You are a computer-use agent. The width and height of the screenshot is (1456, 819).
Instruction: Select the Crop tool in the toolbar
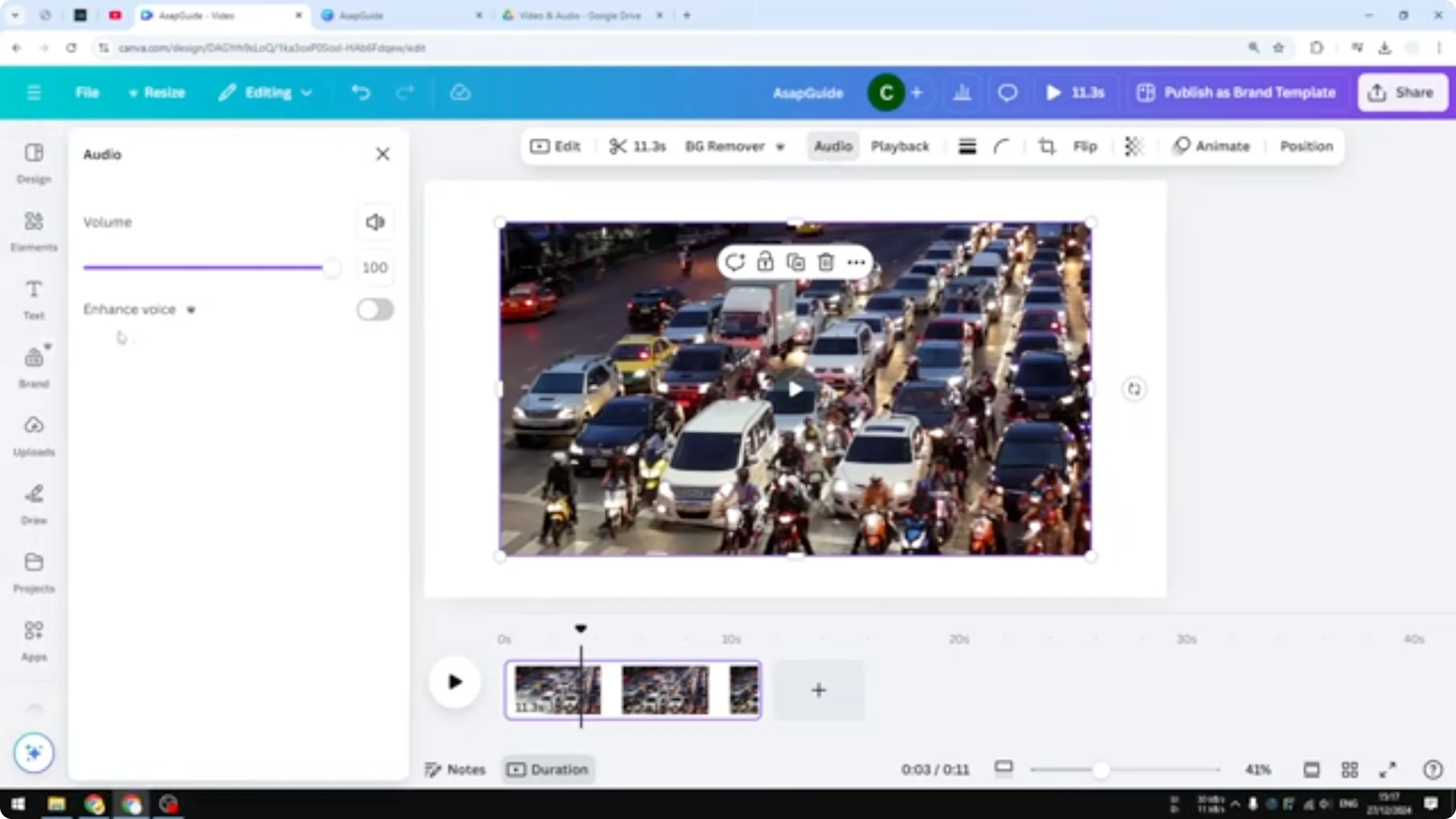point(1046,147)
